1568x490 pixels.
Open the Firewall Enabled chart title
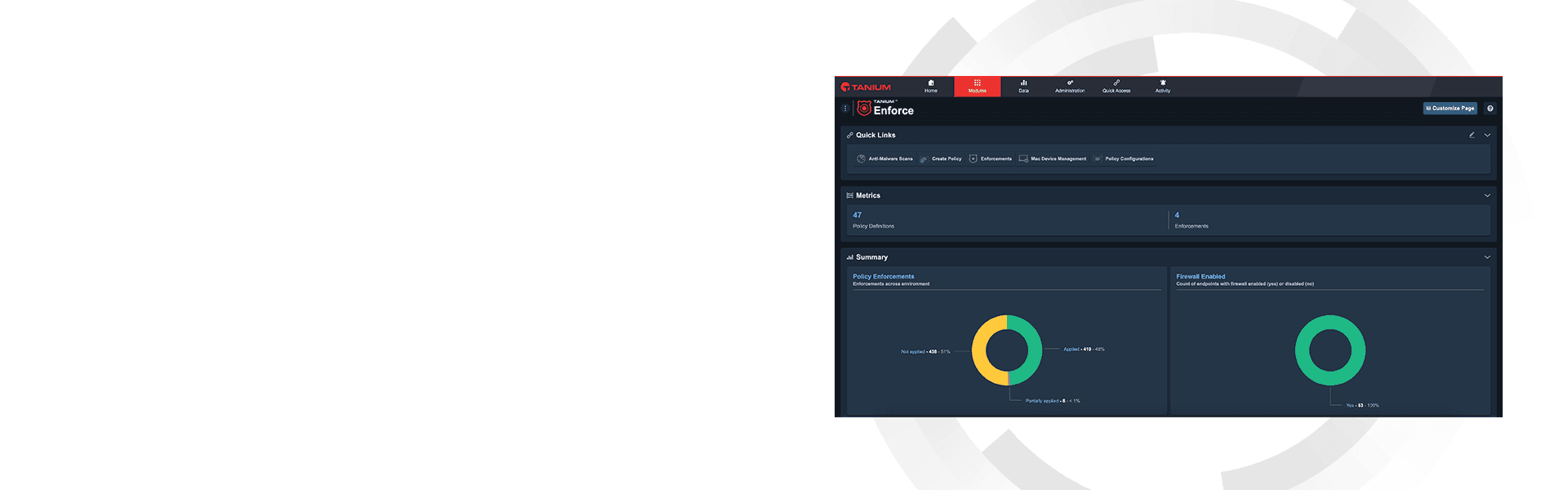(x=1200, y=276)
